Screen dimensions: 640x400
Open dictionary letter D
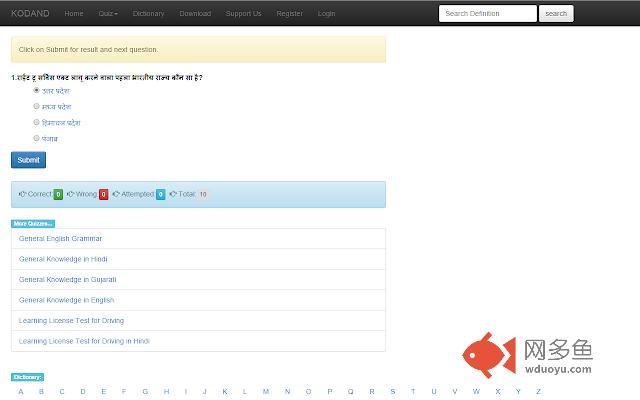pyautogui.click(x=83, y=391)
